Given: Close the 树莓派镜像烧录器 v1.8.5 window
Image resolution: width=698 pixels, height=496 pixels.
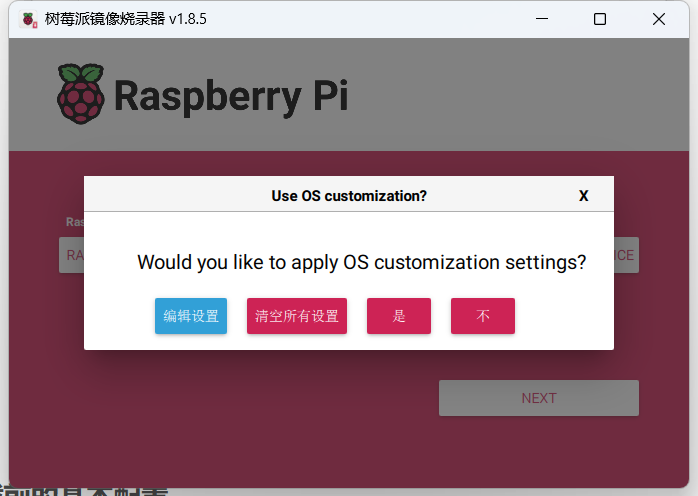Looking at the screenshot, I should (659, 19).
